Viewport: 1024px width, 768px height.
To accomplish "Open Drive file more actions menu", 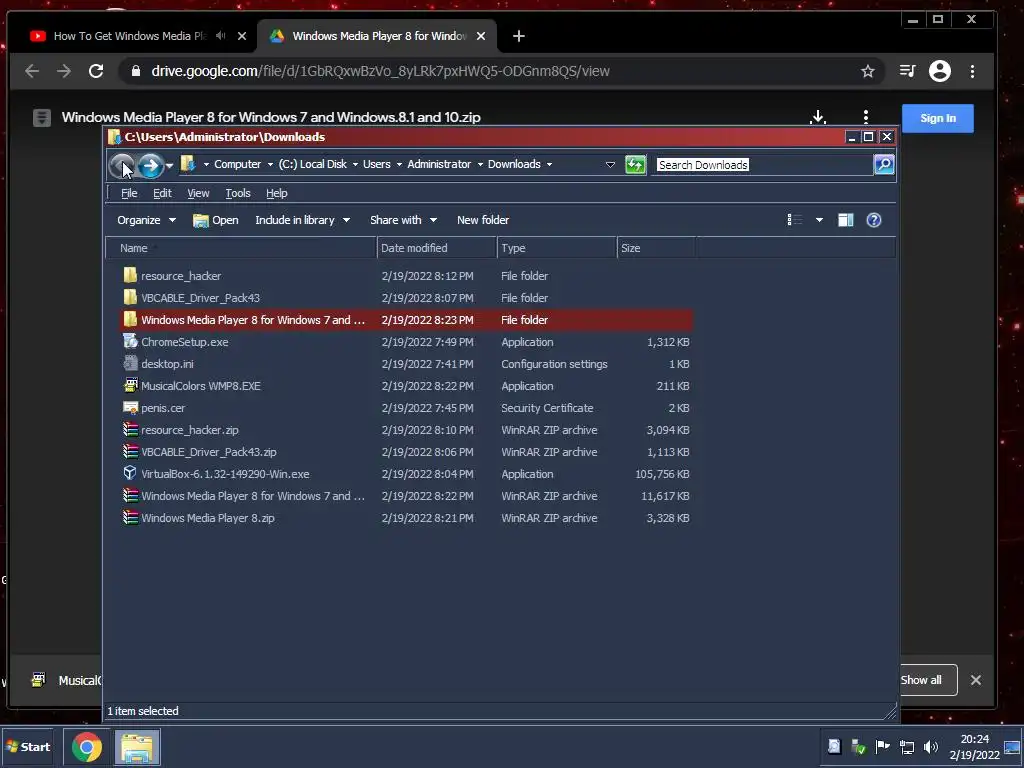I will point(866,117).
